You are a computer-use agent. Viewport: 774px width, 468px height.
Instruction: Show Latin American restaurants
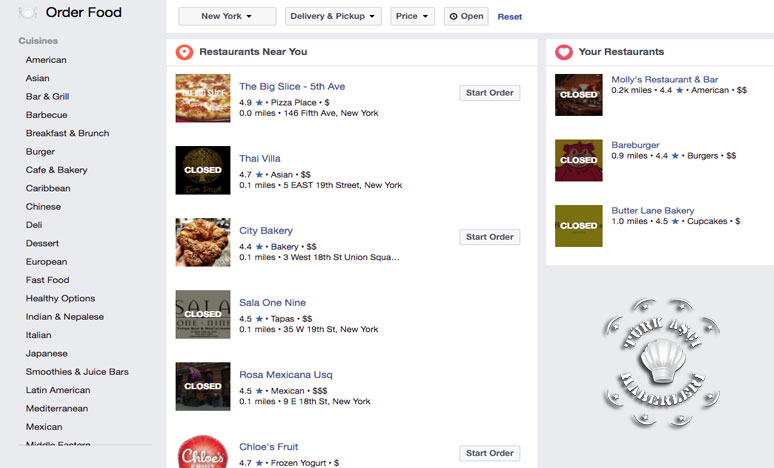coord(58,390)
